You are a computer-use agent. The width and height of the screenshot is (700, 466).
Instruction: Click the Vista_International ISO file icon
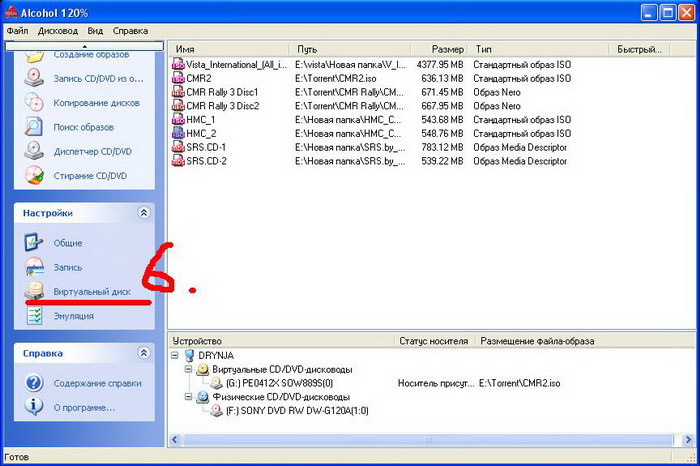tap(178, 65)
